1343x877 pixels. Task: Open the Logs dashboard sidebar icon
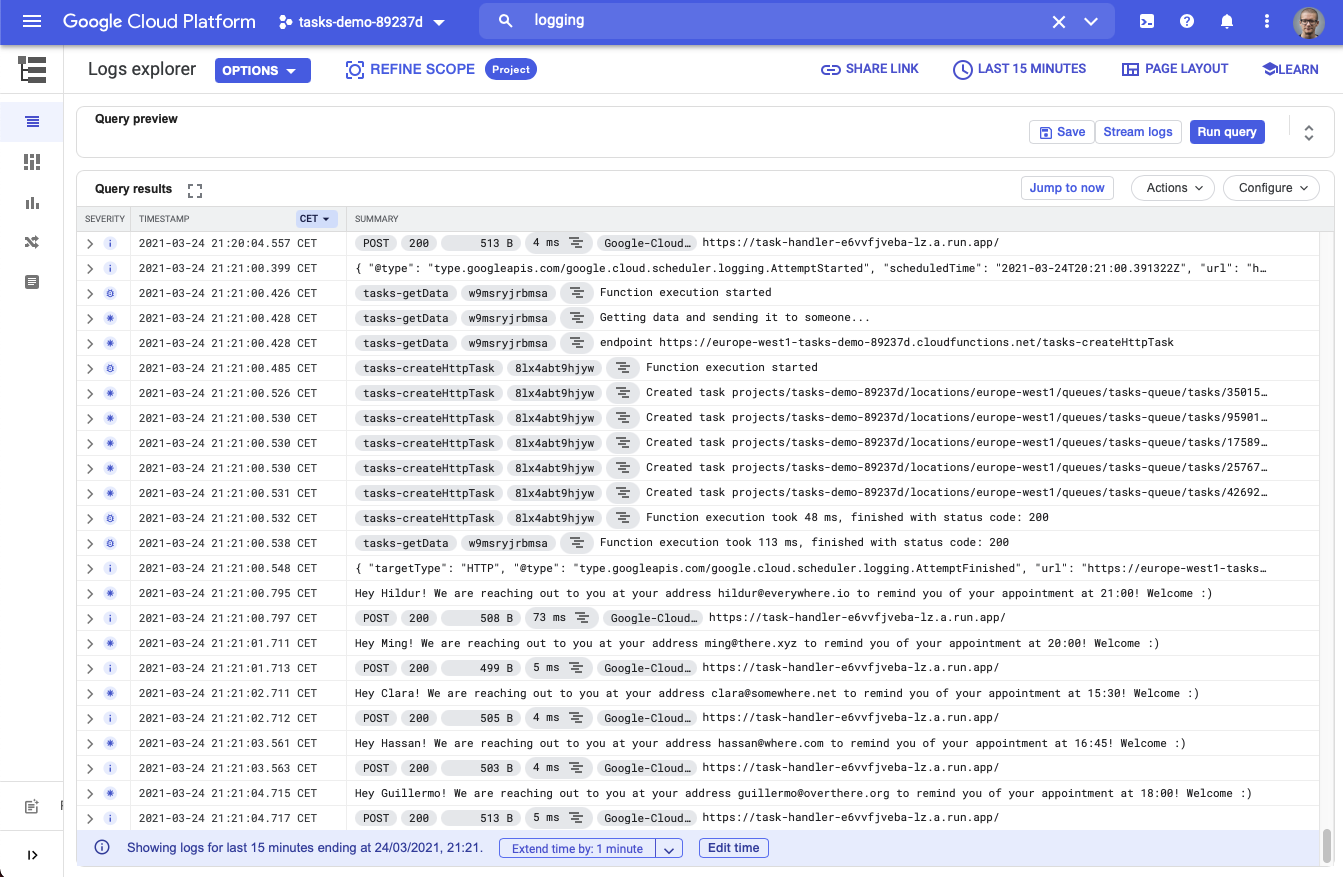tap(32, 162)
